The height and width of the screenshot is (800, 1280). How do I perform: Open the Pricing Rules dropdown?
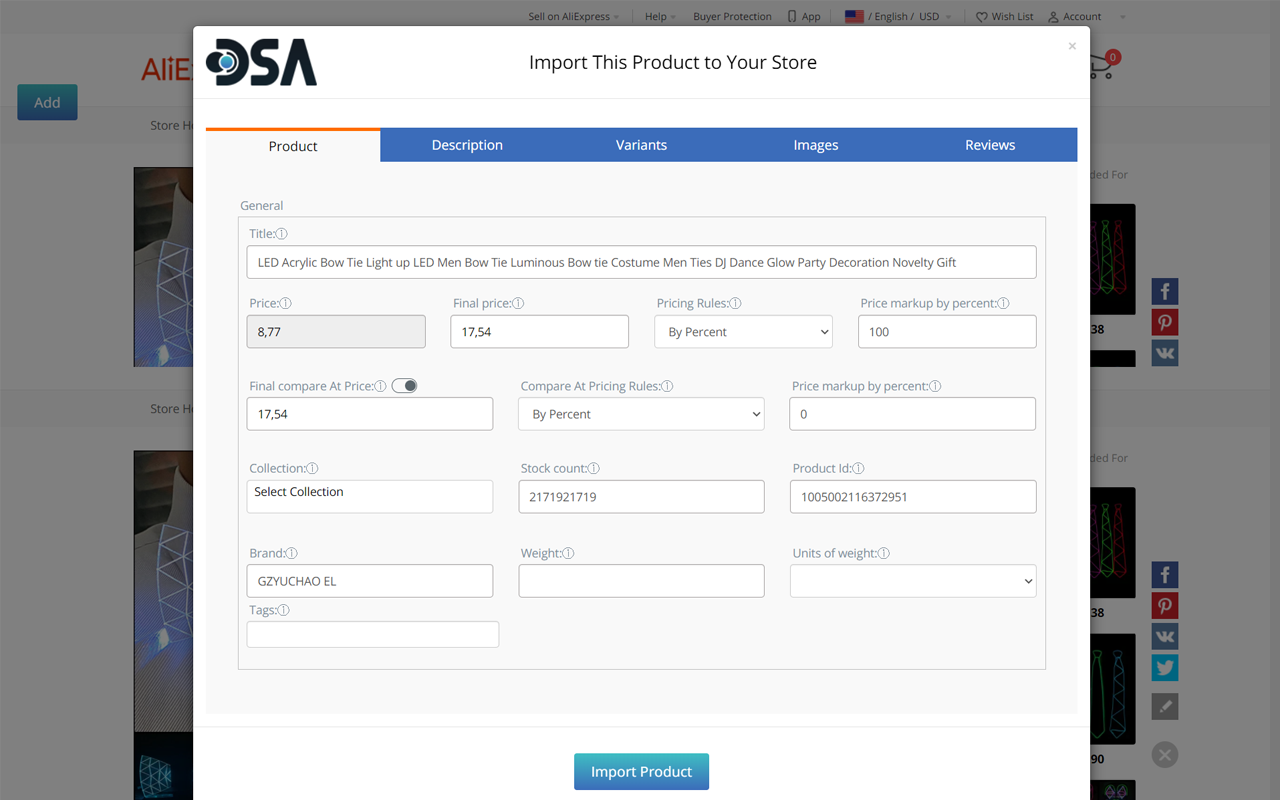click(743, 332)
